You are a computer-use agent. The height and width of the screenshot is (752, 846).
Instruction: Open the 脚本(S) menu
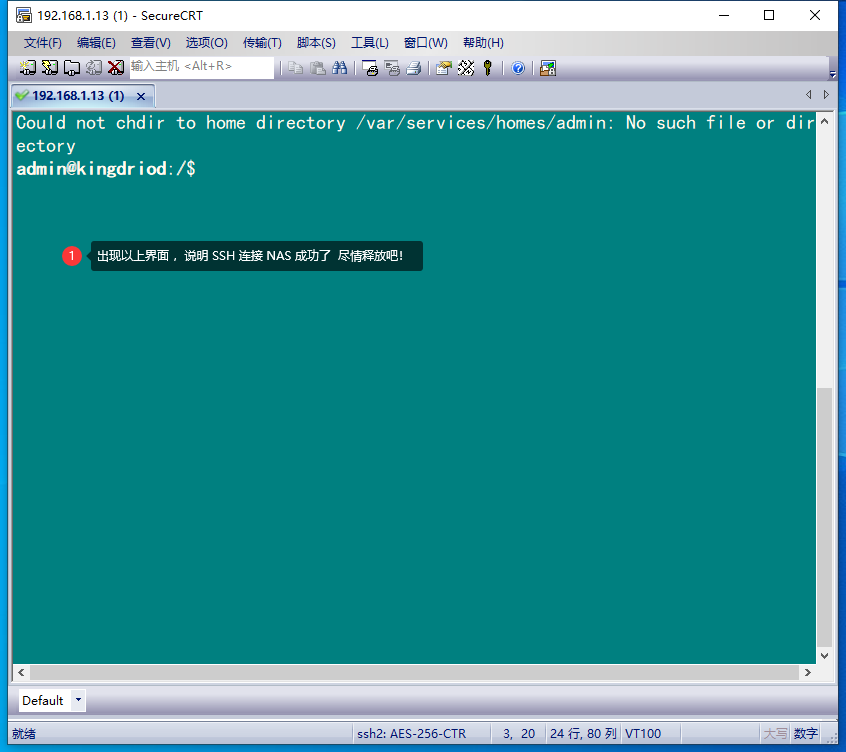316,43
